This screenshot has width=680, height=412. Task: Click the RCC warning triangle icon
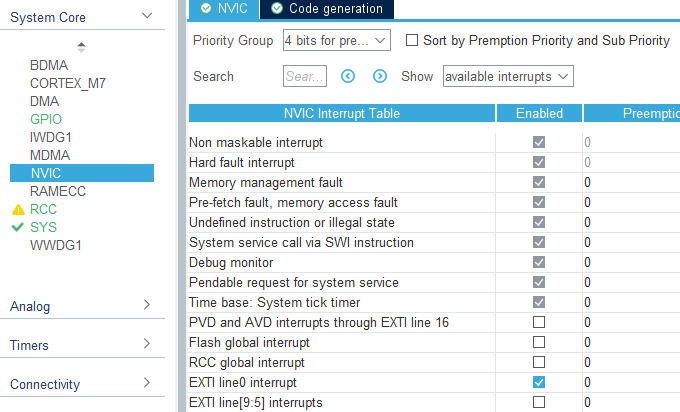pyautogui.click(x=17, y=210)
